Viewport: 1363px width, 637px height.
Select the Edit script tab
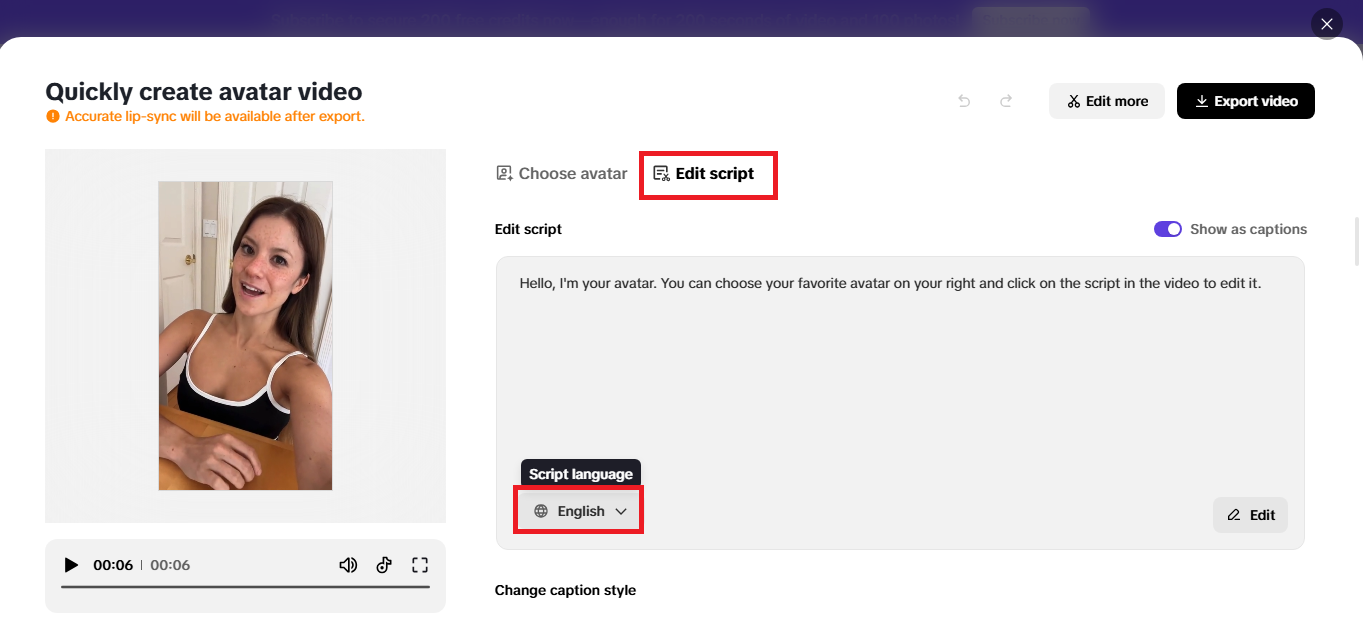point(708,172)
